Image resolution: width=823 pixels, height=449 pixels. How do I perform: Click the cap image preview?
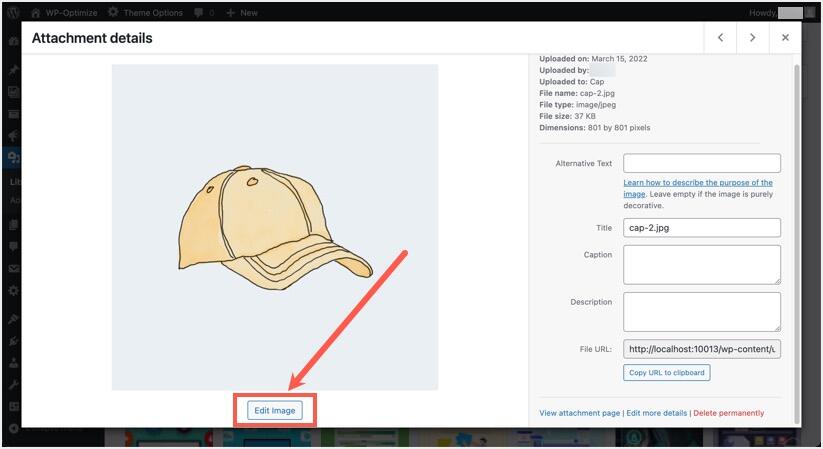tap(274, 227)
